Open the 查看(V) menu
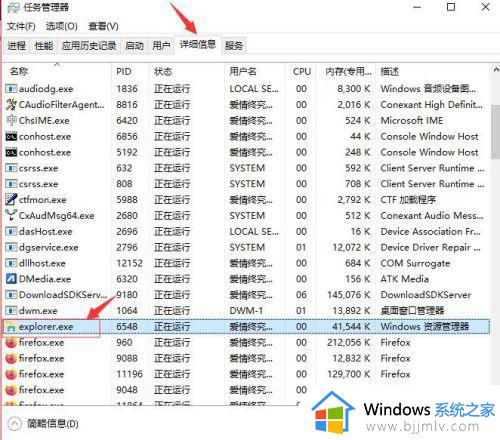The image size is (500, 440). tap(103, 26)
